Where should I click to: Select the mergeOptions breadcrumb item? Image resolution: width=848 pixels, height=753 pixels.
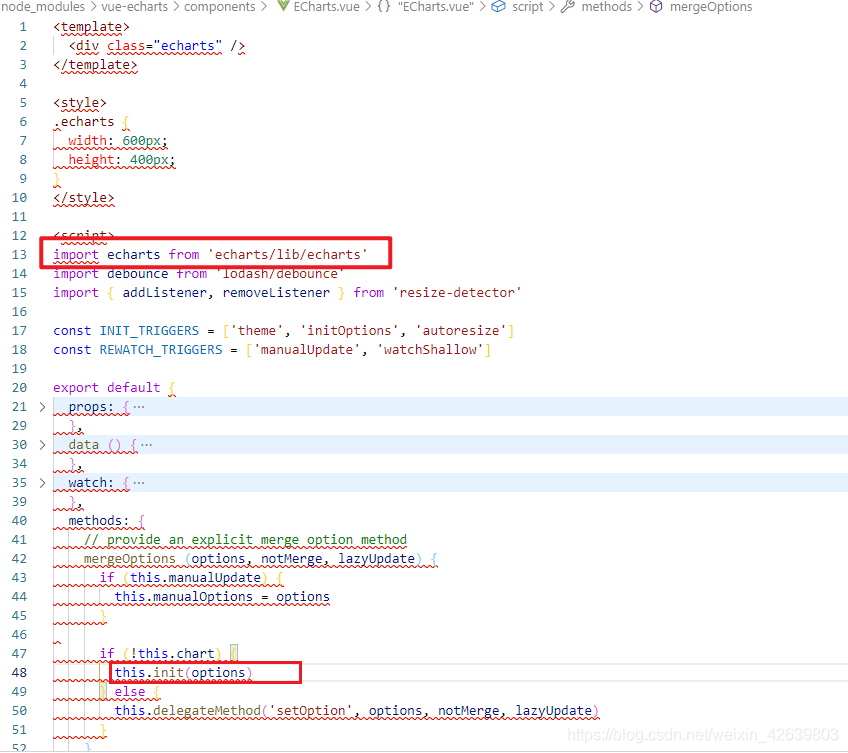pyautogui.click(x=711, y=6)
